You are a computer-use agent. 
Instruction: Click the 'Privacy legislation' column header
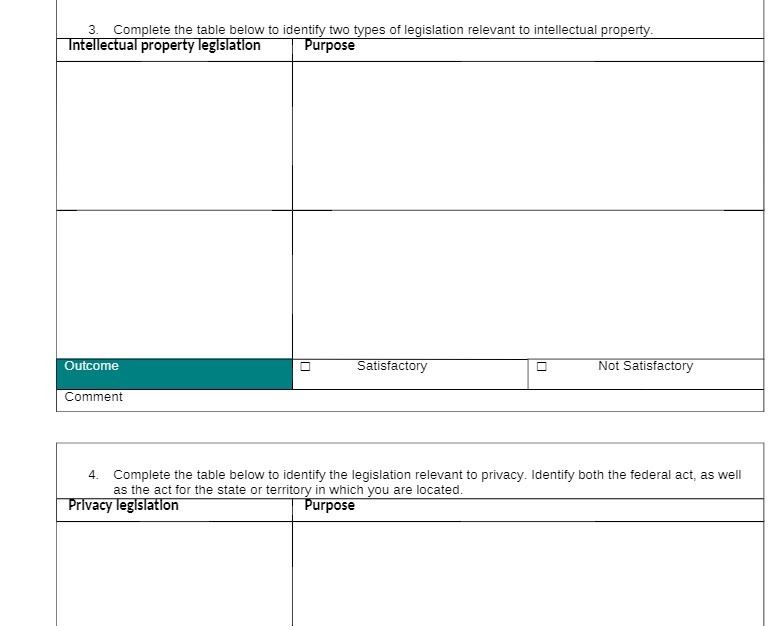(x=123, y=505)
